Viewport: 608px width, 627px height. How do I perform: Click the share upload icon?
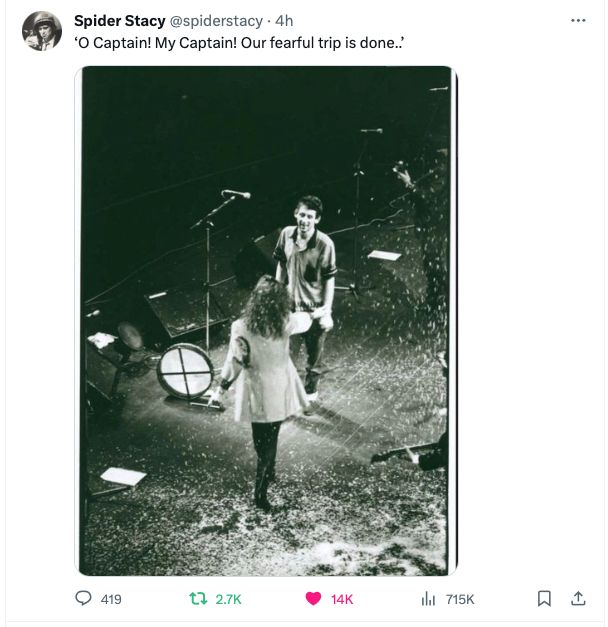tap(577, 599)
